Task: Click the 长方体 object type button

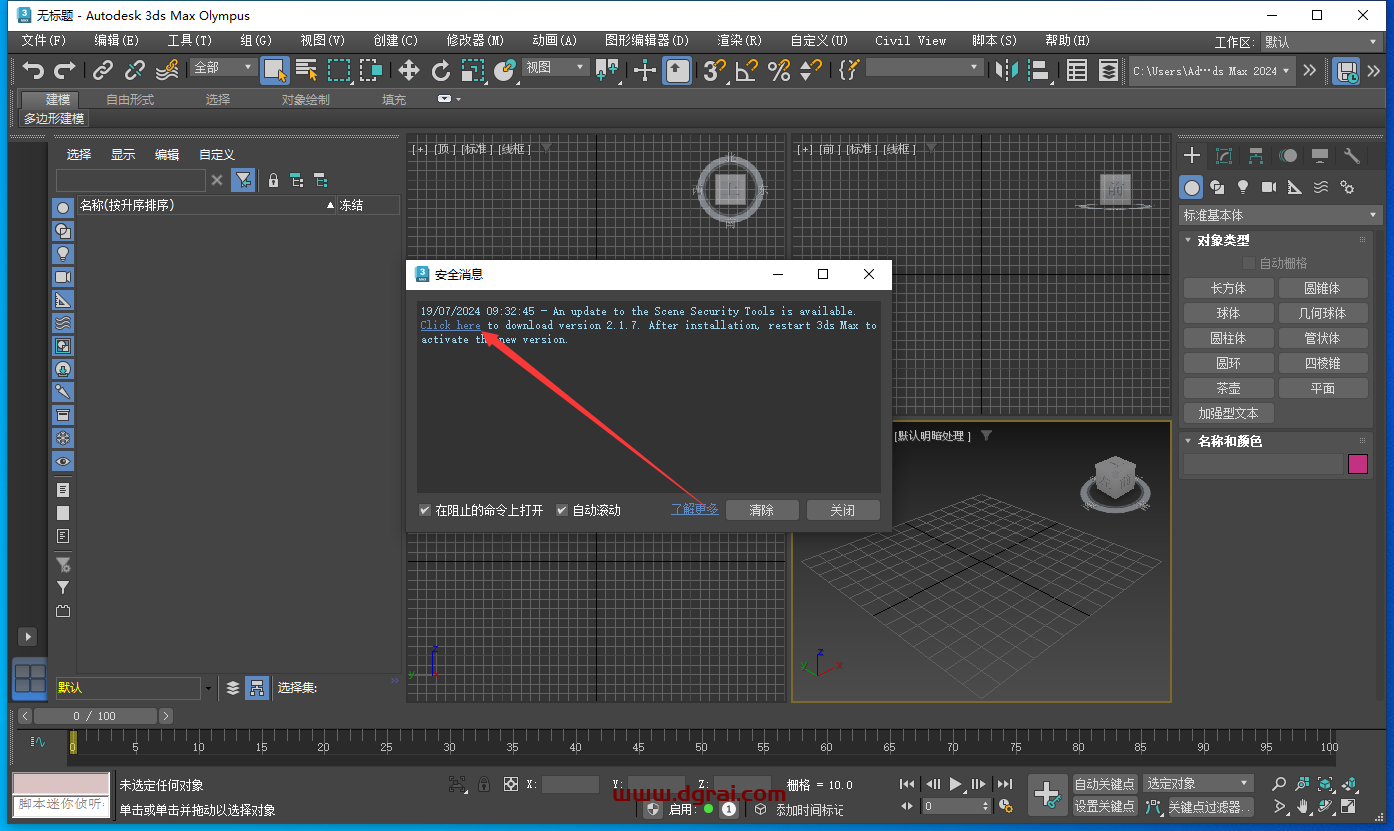Action: (x=1228, y=288)
